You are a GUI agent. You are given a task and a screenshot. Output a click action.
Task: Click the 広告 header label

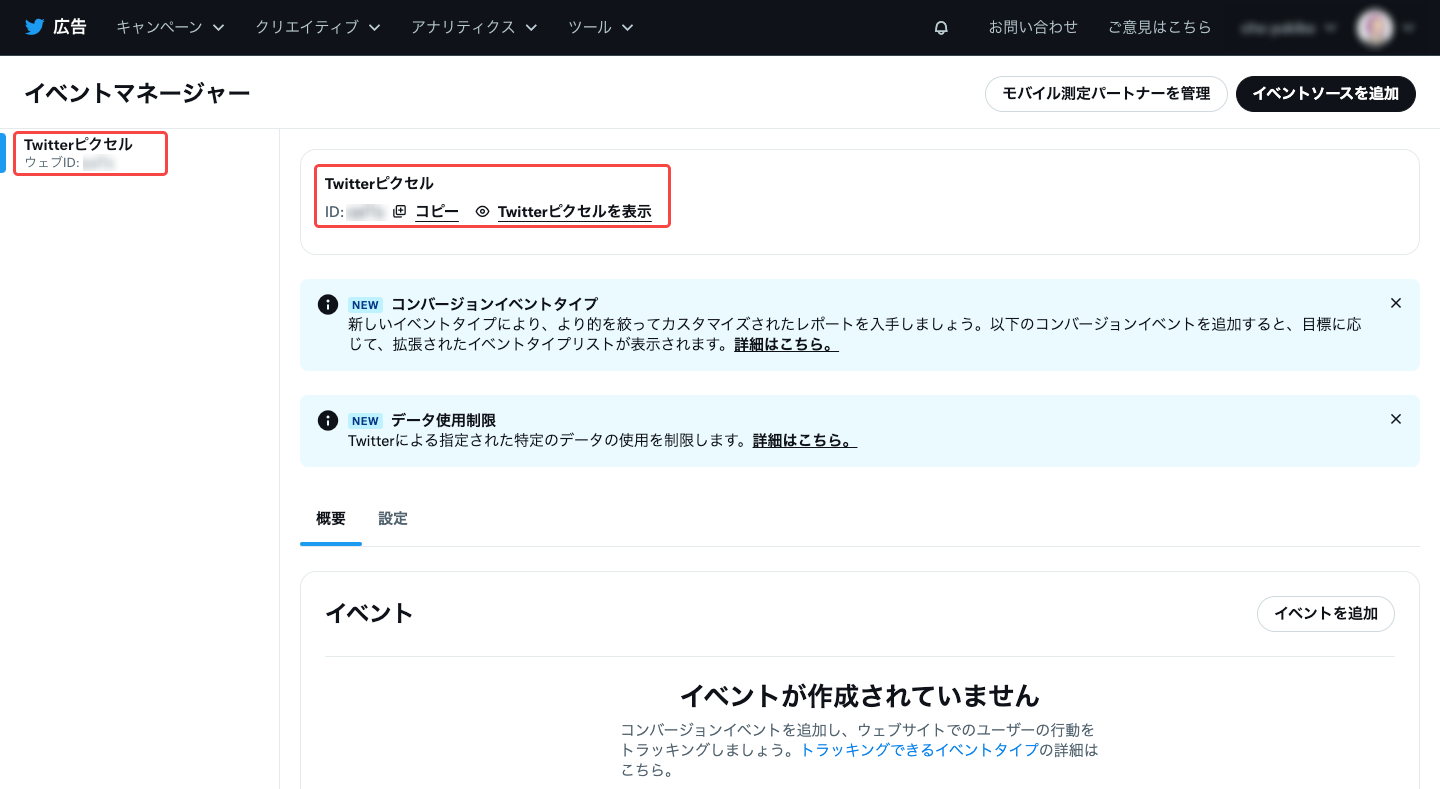pos(70,28)
